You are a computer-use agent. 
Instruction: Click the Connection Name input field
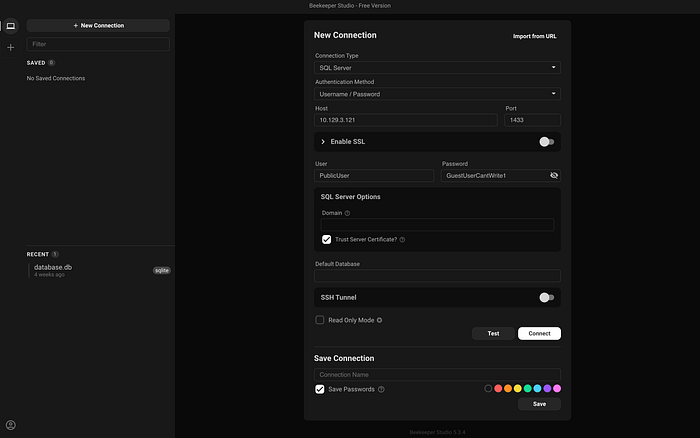tap(437, 375)
